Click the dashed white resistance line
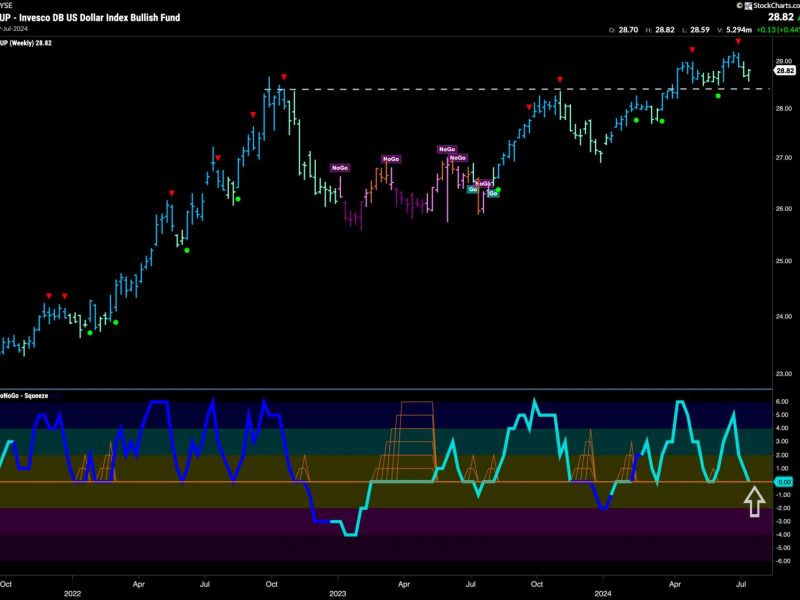Screen dimensions: 800x600 [x=517, y=89]
